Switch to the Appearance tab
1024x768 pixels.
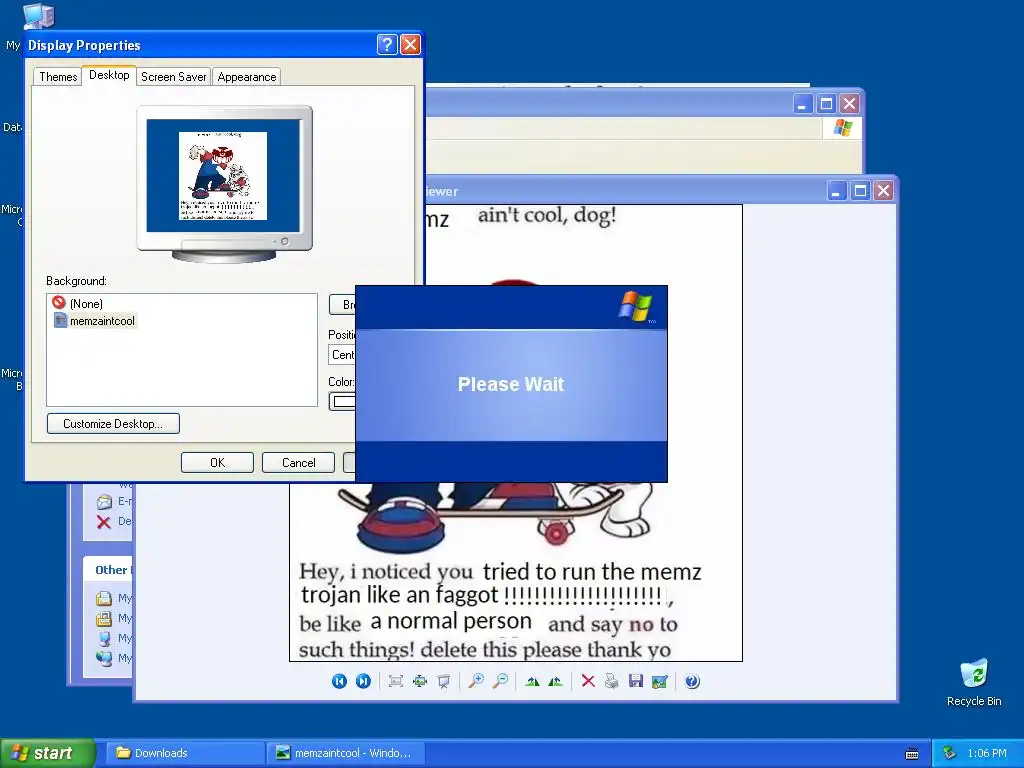(x=246, y=76)
